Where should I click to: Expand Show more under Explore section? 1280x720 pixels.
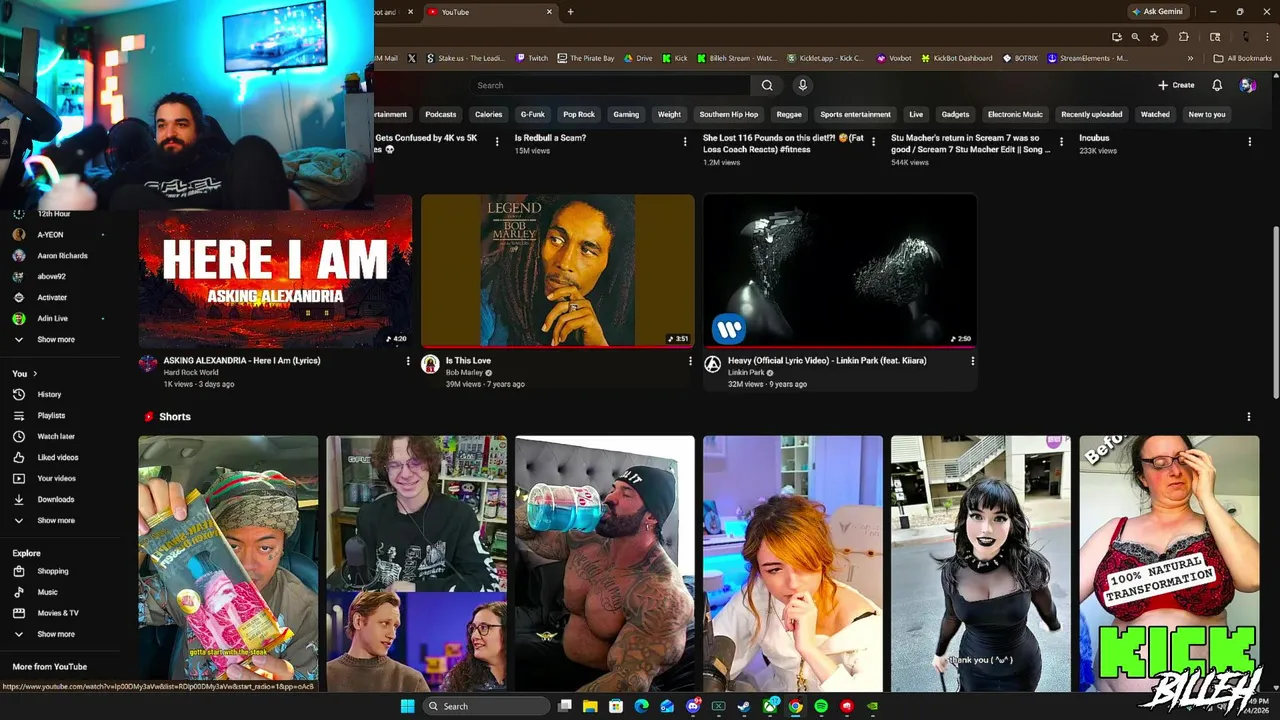[x=56, y=634]
